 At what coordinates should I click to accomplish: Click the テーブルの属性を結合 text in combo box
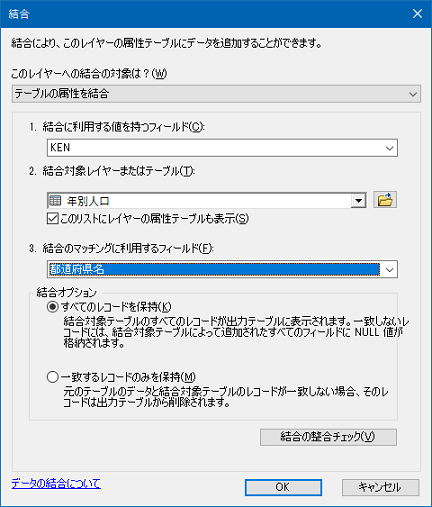(62, 94)
